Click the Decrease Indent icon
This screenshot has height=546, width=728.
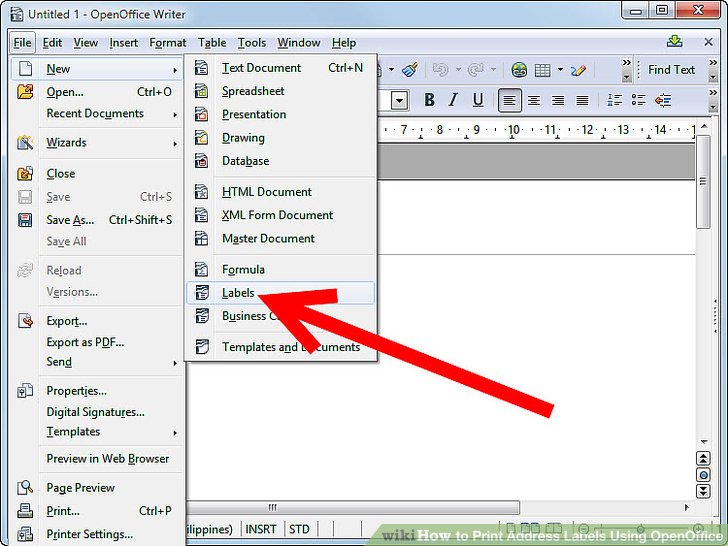663,100
